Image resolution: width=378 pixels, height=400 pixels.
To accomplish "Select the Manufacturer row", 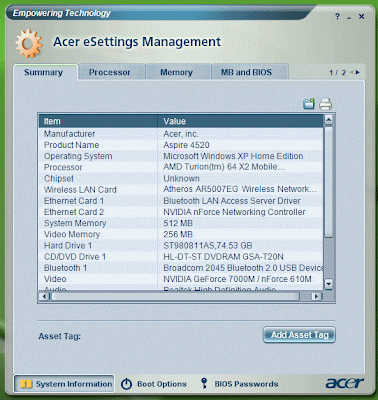I will [x=181, y=134].
